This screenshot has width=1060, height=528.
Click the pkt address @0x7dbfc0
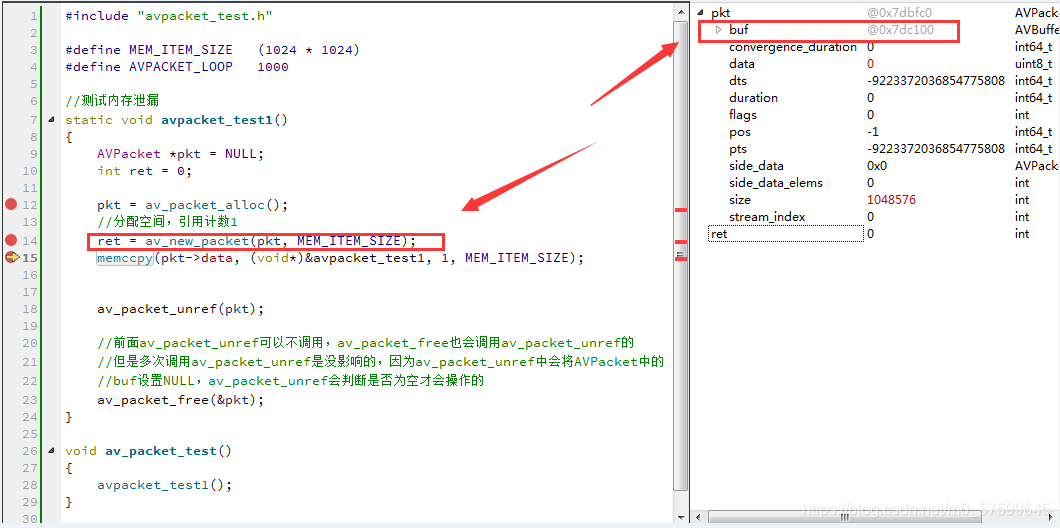coord(900,13)
